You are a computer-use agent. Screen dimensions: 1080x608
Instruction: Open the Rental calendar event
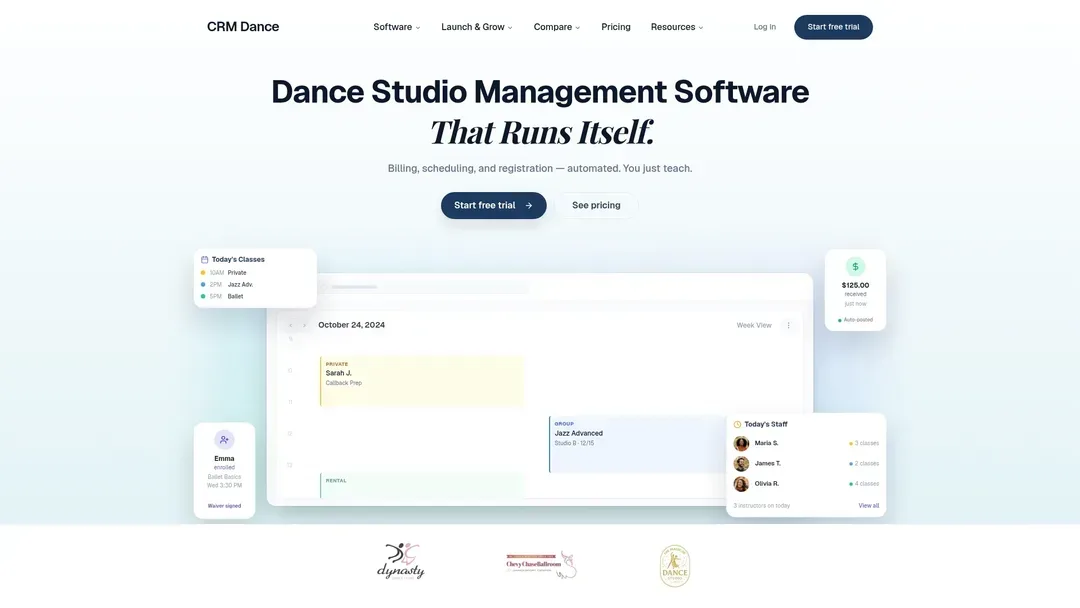click(422, 485)
